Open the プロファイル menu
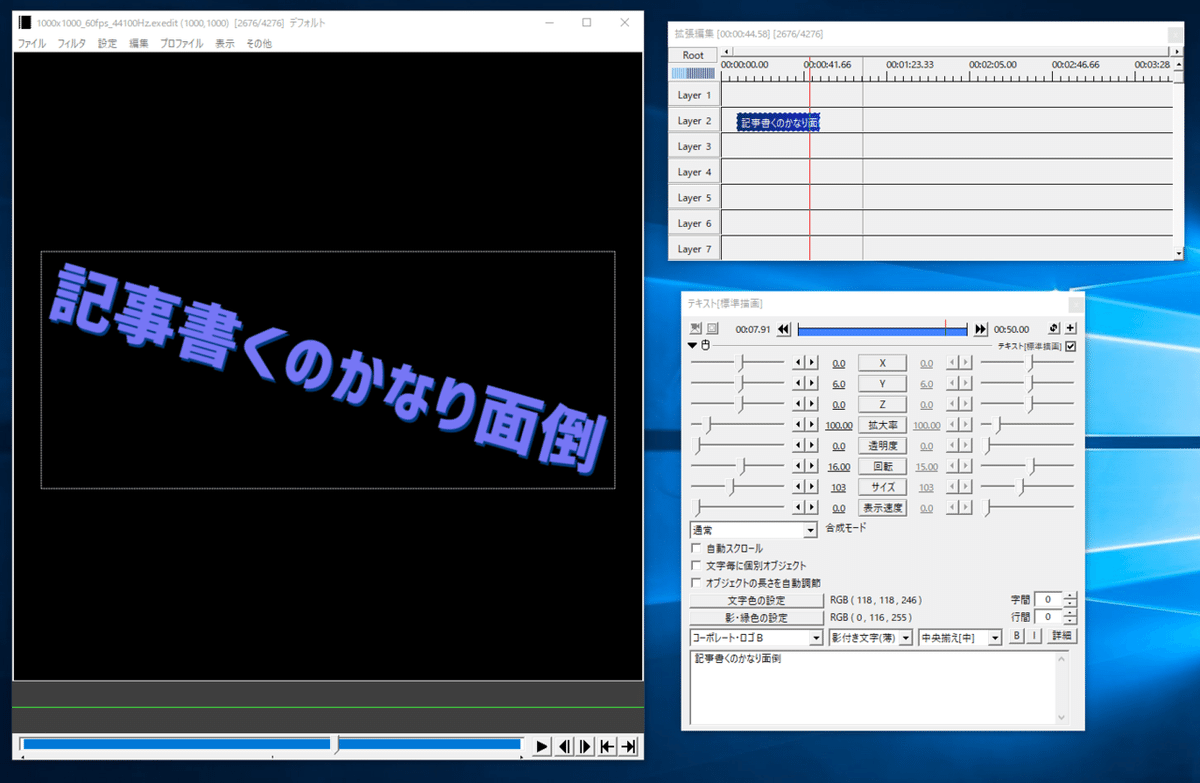Screen dimensions: 1200x783 click(x=182, y=43)
